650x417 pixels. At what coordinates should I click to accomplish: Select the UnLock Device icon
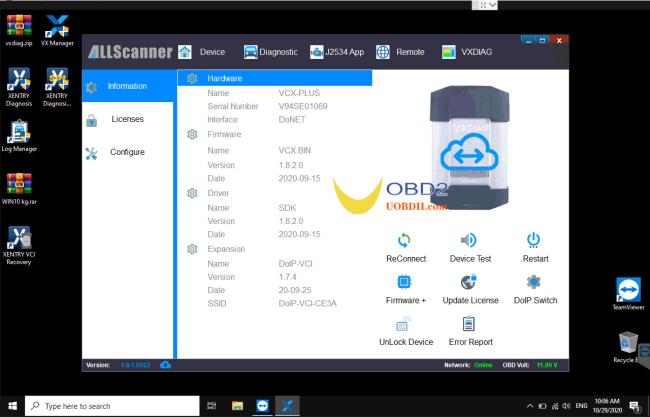[x=405, y=325]
